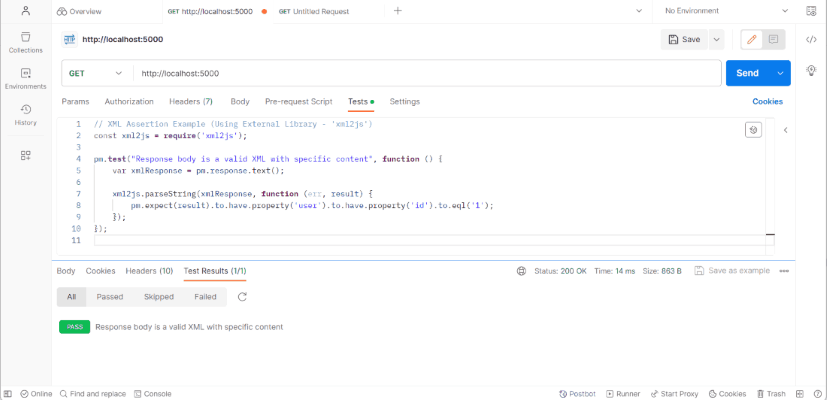
Task: Open the Environments sidebar section
Action: pyautogui.click(x=25, y=79)
